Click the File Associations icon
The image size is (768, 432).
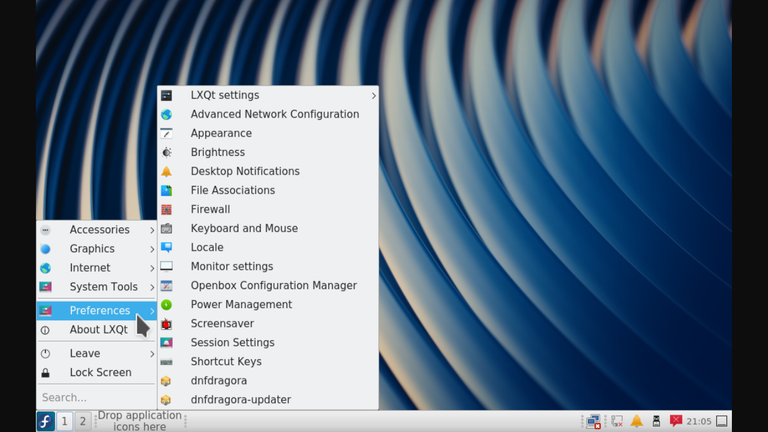167,191
